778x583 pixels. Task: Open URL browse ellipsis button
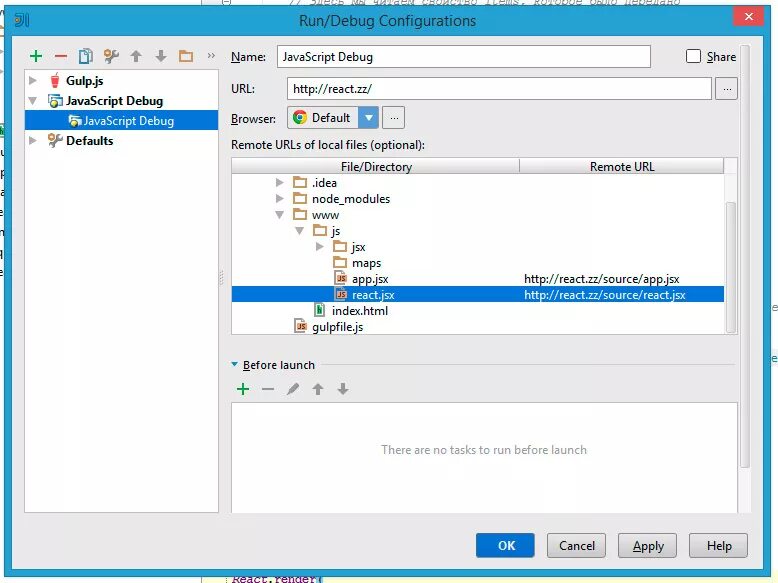pos(726,89)
